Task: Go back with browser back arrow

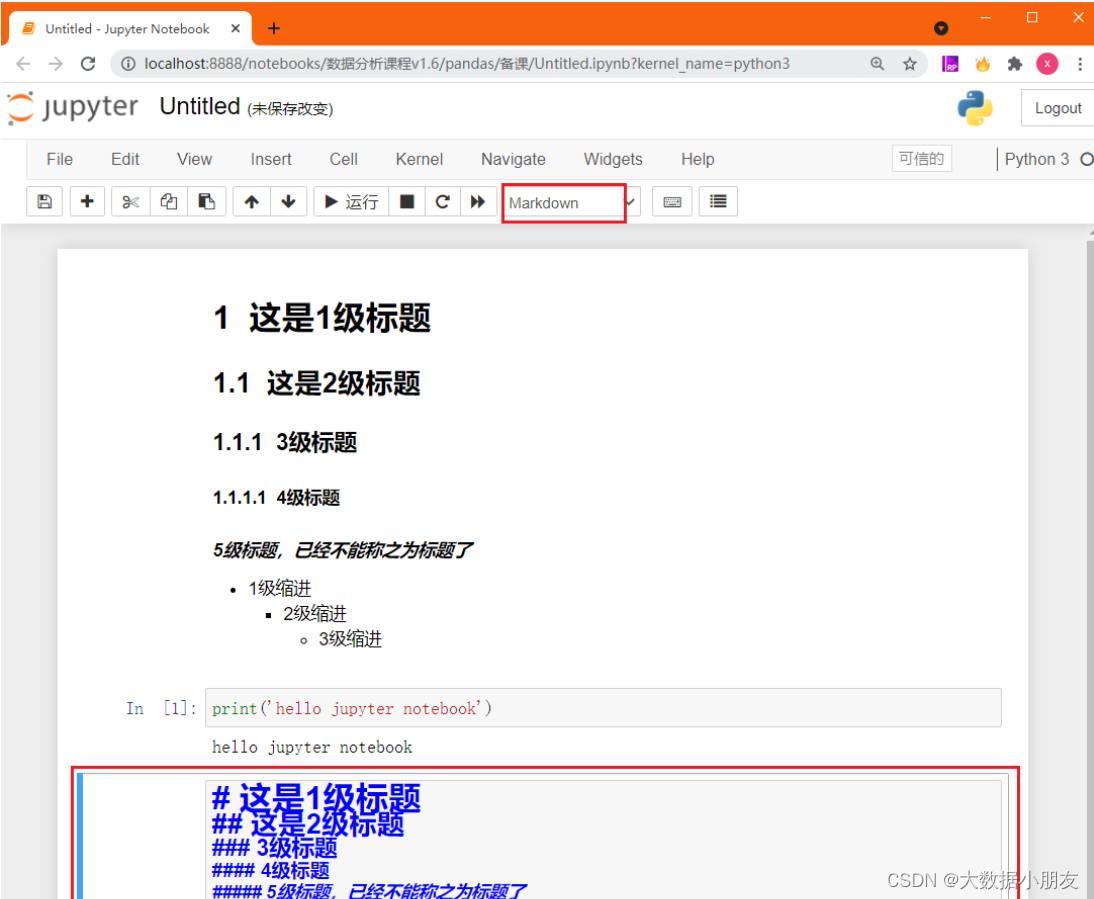Action: (23, 64)
